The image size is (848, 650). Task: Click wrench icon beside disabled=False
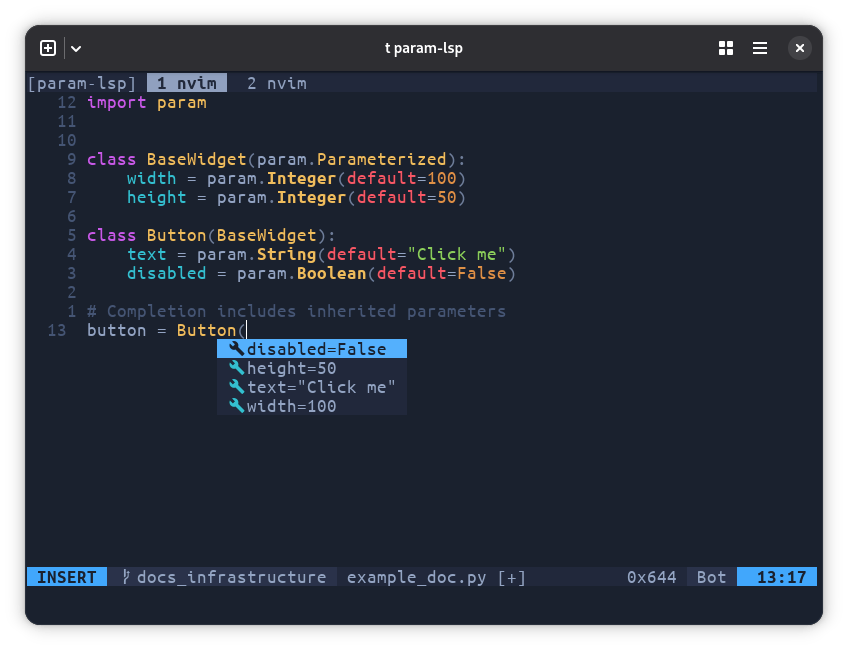tap(236, 349)
